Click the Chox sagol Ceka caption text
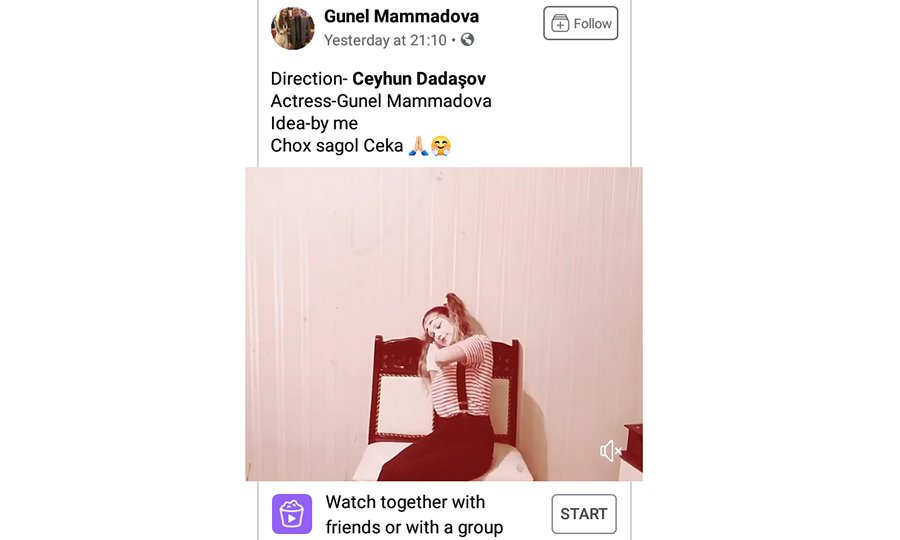900x540 pixels. point(336,146)
